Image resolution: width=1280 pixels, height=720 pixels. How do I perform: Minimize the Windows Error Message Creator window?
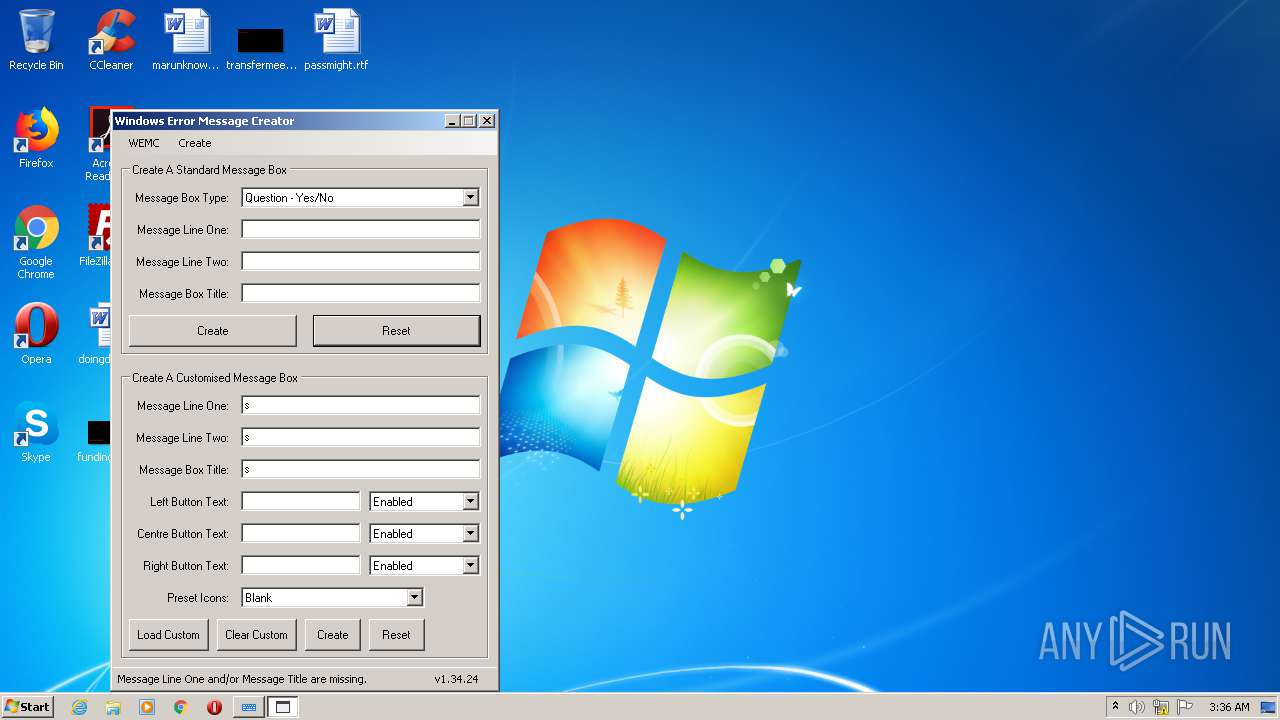(x=453, y=121)
